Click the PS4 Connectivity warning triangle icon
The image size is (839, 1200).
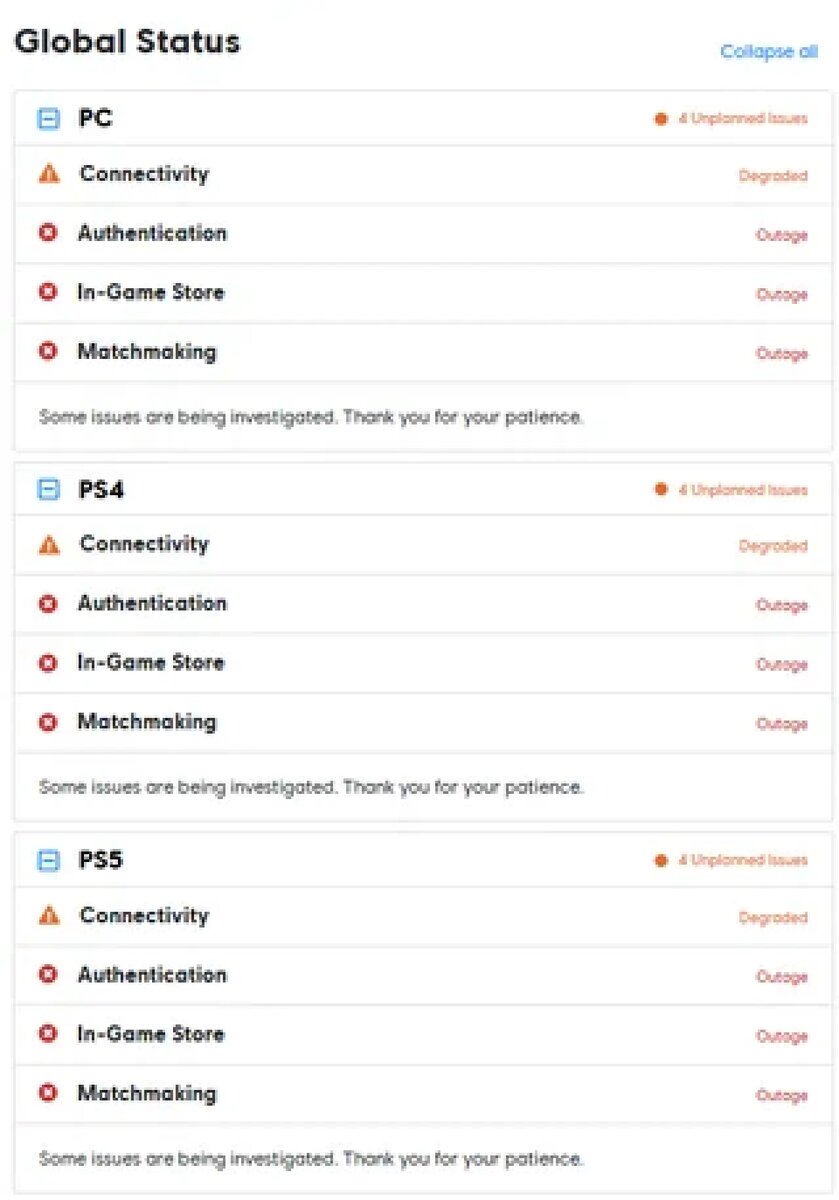click(49, 545)
